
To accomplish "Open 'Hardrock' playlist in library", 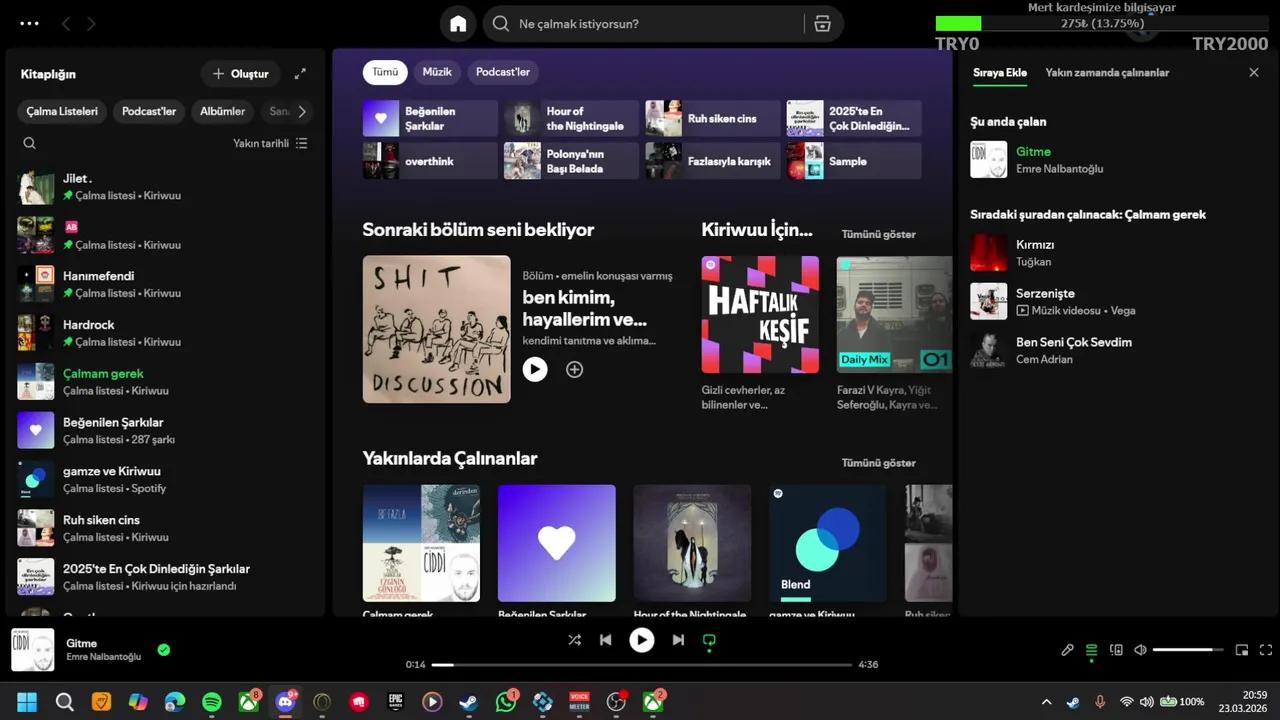I will 166,333.
